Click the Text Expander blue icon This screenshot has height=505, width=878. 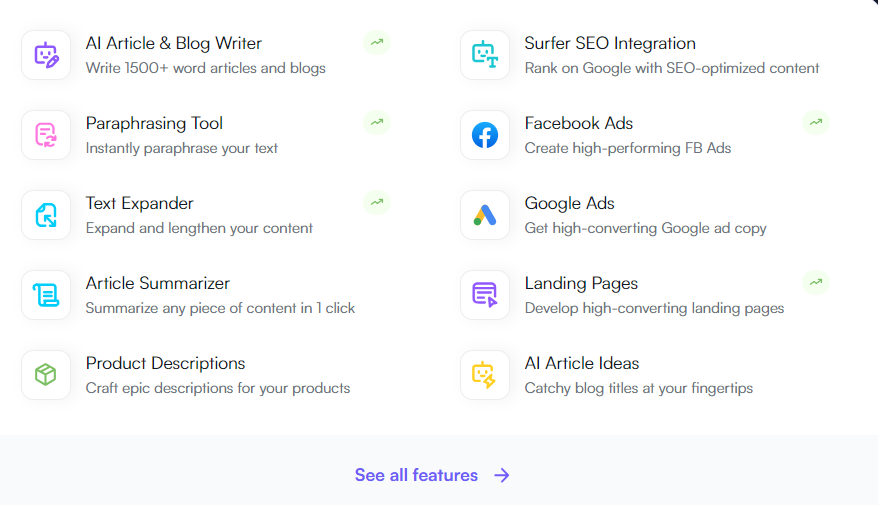tap(46, 215)
